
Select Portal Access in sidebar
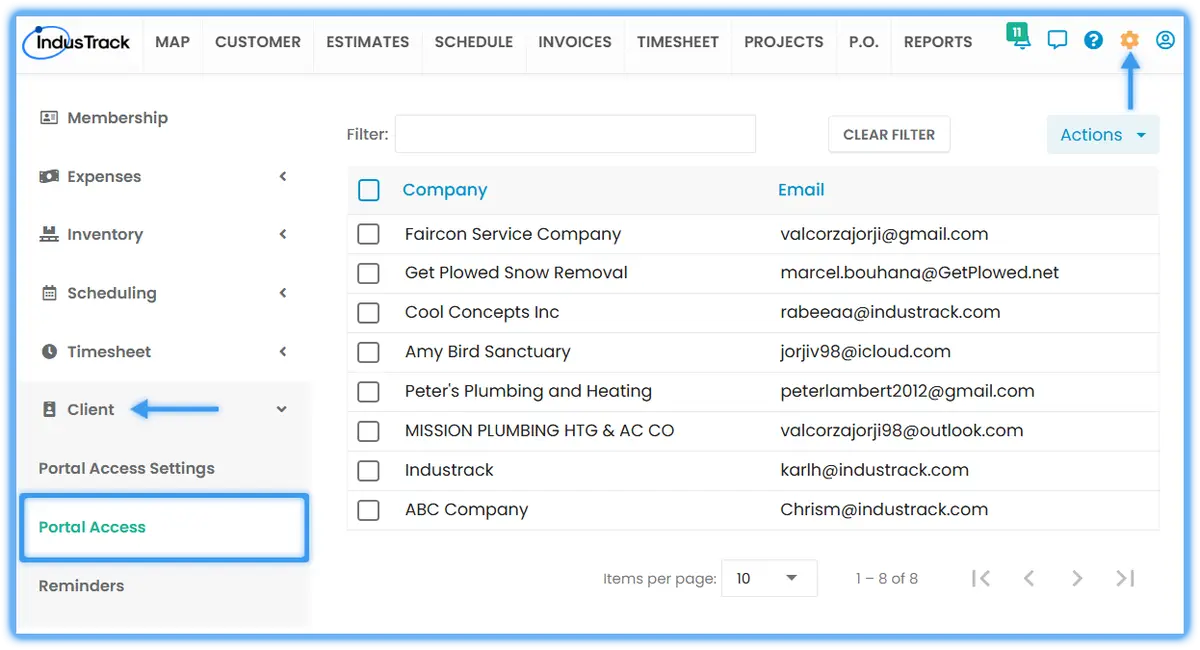point(164,527)
